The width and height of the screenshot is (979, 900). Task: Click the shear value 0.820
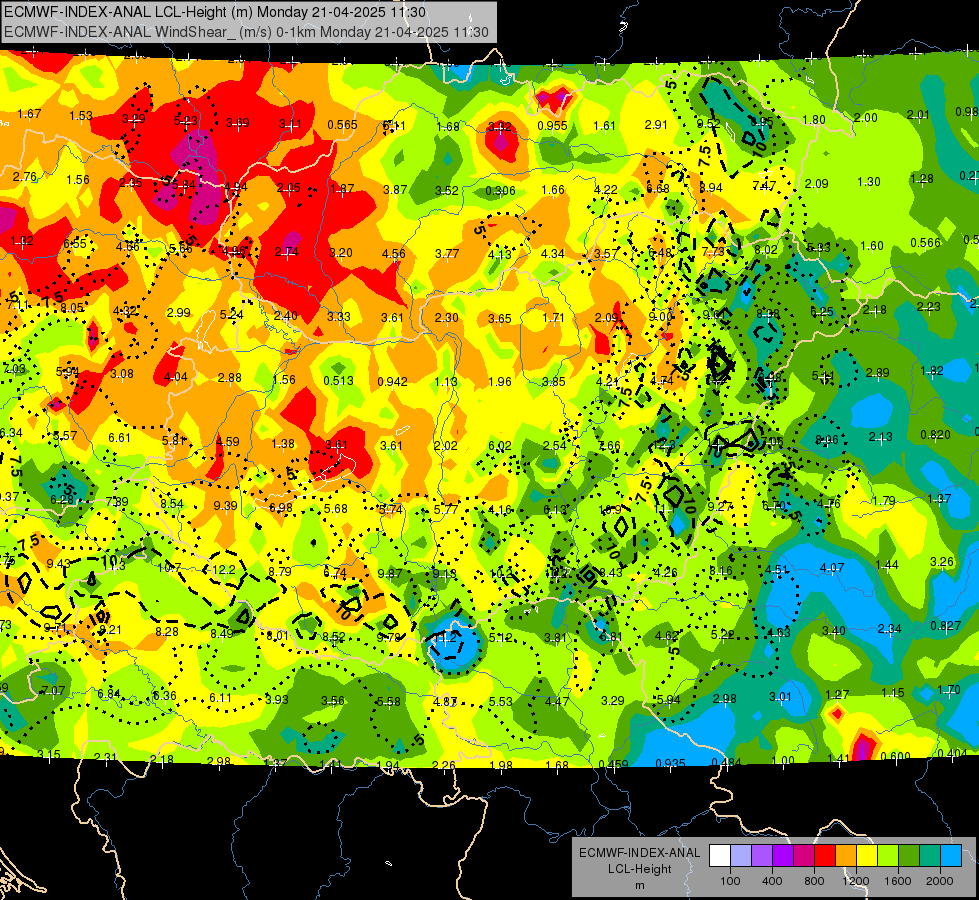pyautogui.click(x=935, y=435)
